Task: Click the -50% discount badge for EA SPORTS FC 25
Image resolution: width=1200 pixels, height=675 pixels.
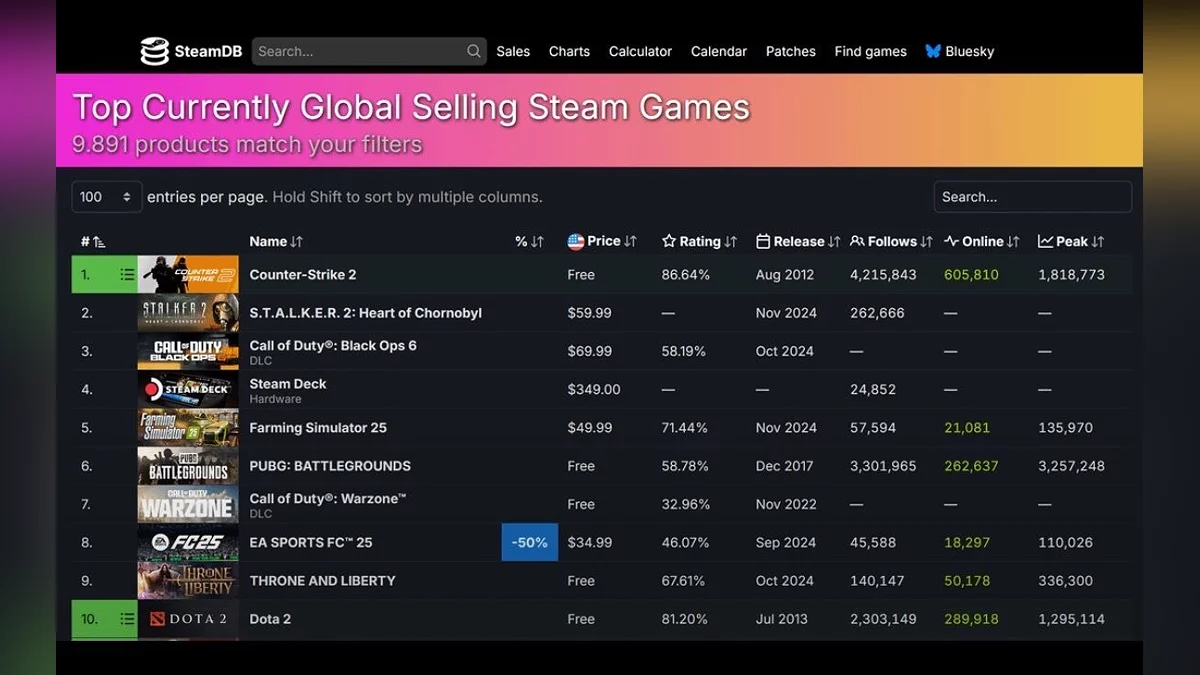Action: pos(529,543)
